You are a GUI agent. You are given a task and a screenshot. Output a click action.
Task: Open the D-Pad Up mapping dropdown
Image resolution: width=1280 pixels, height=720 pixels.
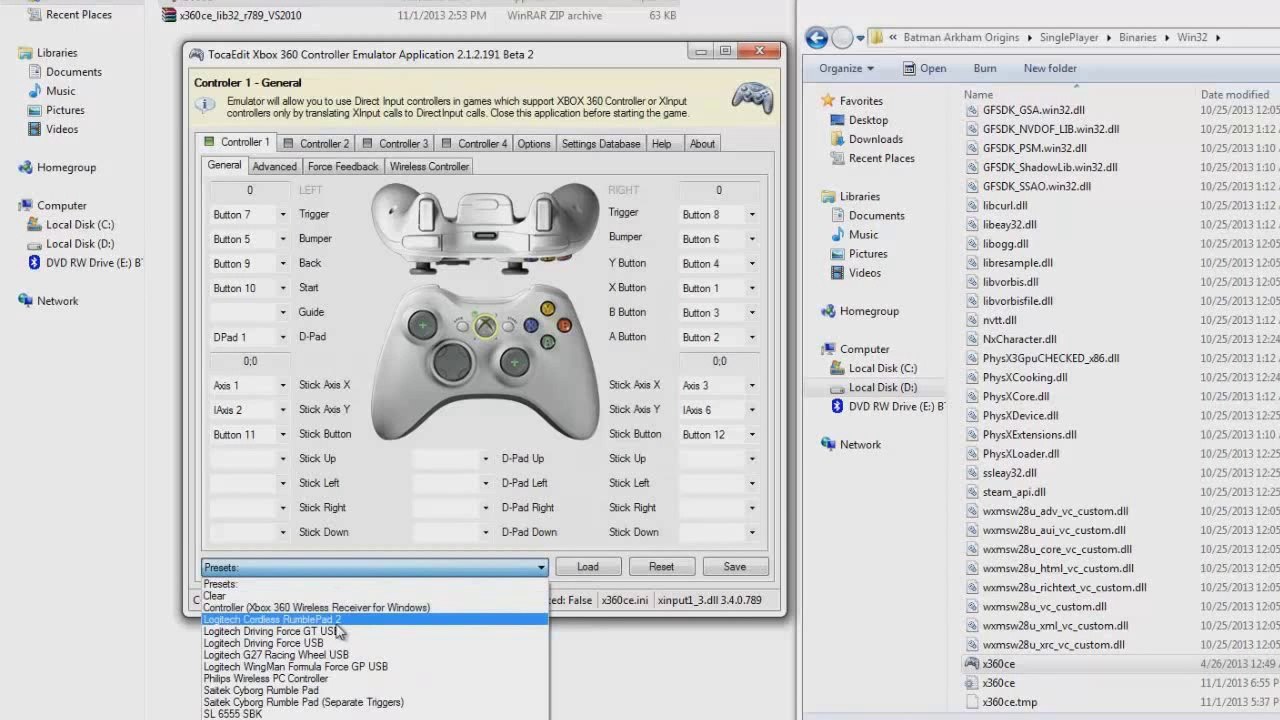coord(485,459)
